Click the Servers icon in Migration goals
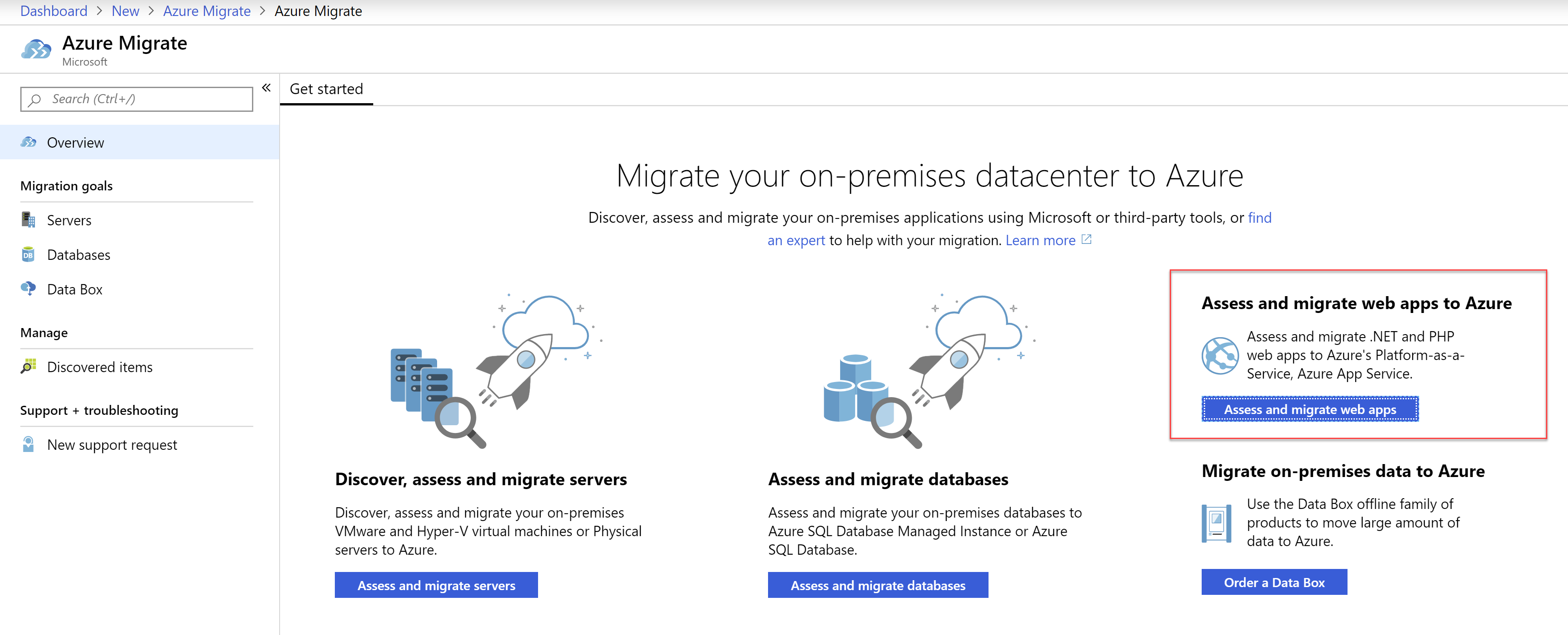1568x635 pixels. coord(28,220)
